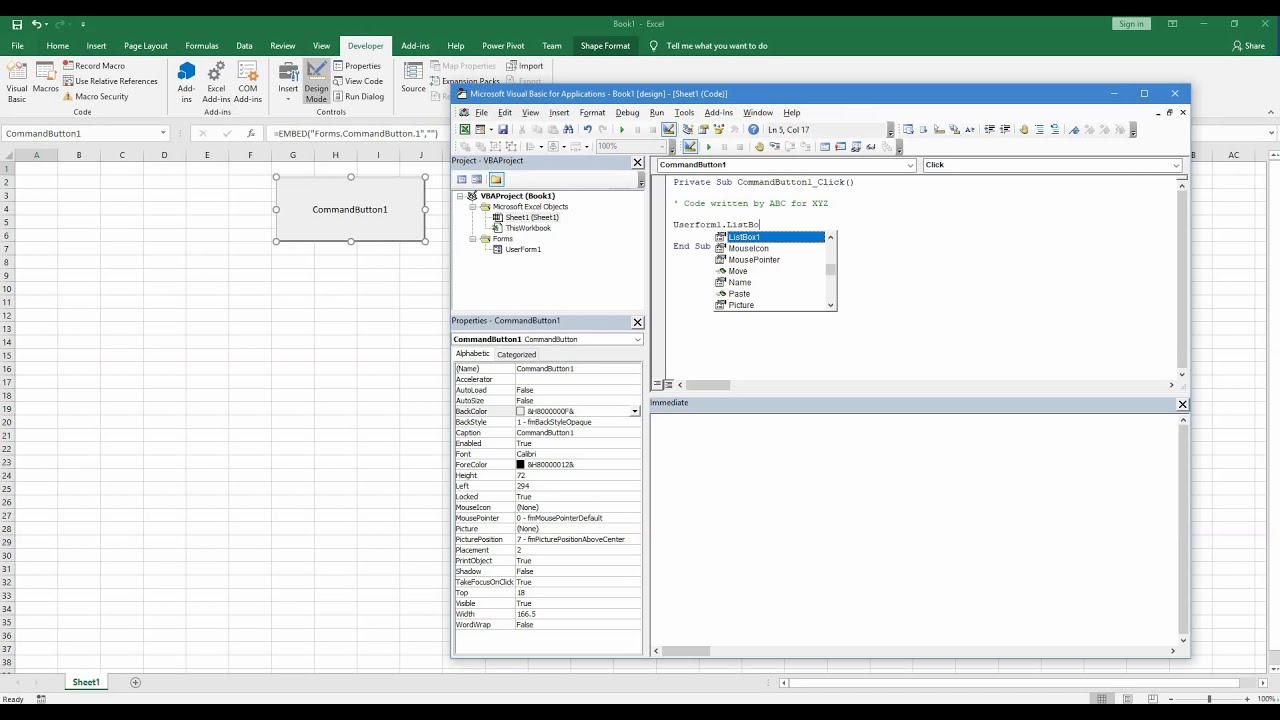The width and height of the screenshot is (1280, 720).
Task: Switch to the Formulas ribbon tab
Action: (201, 46)
